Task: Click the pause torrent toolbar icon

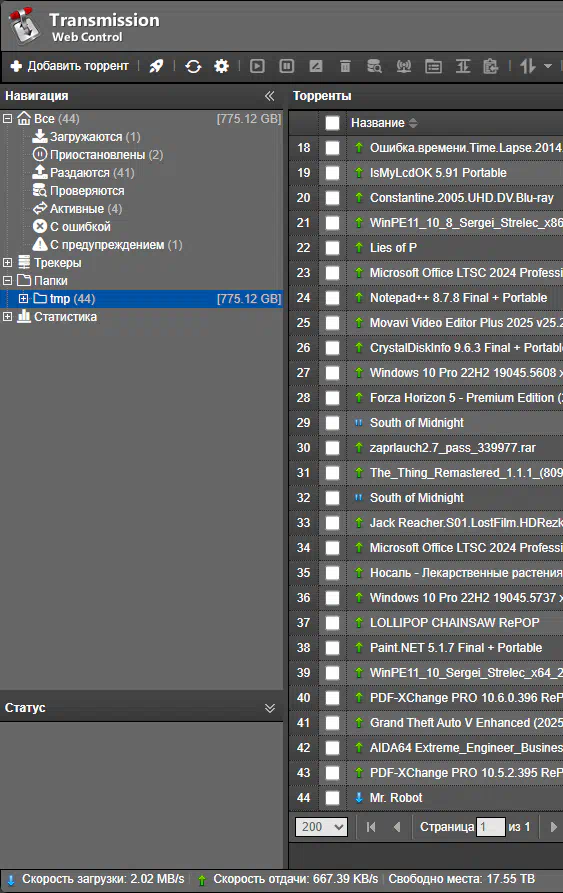Action: 287,66
